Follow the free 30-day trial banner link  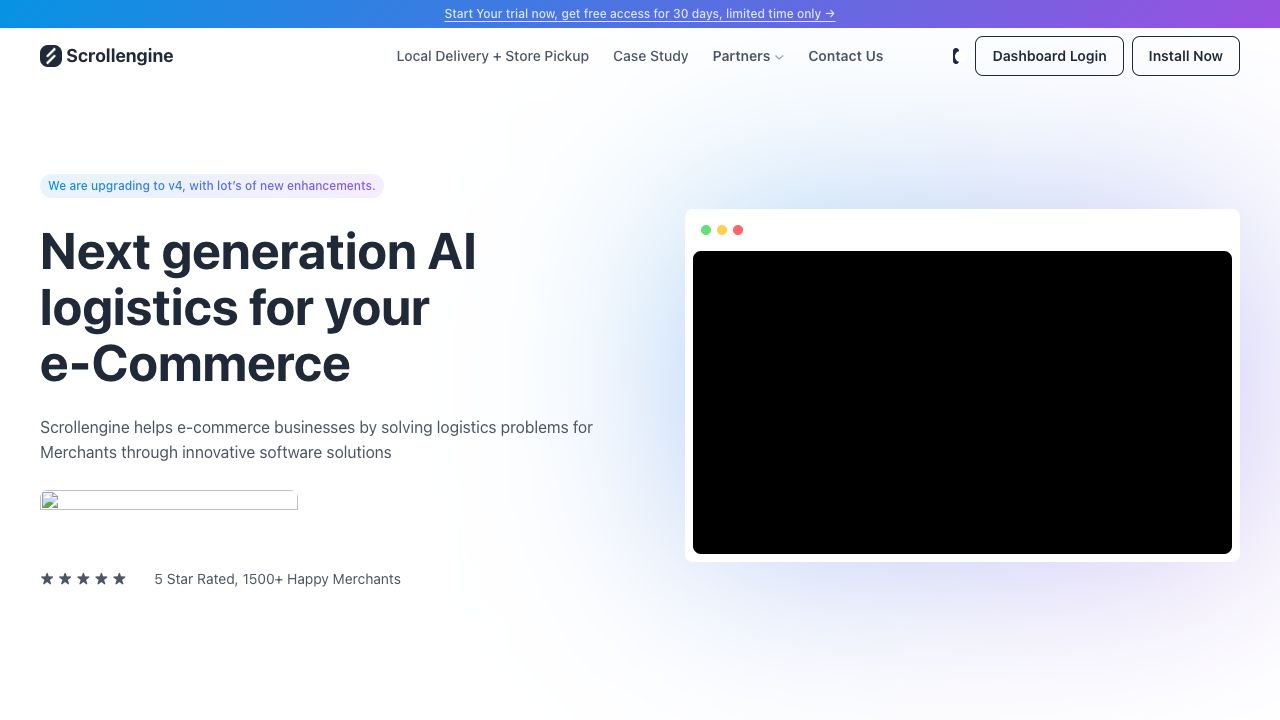(640, 14)
